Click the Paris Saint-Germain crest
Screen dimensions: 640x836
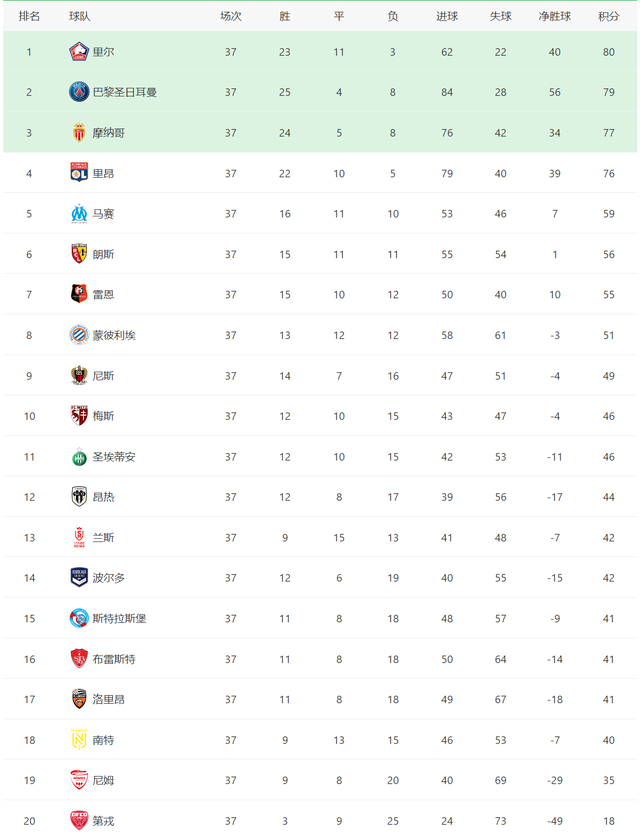click(x=79, y=92)
